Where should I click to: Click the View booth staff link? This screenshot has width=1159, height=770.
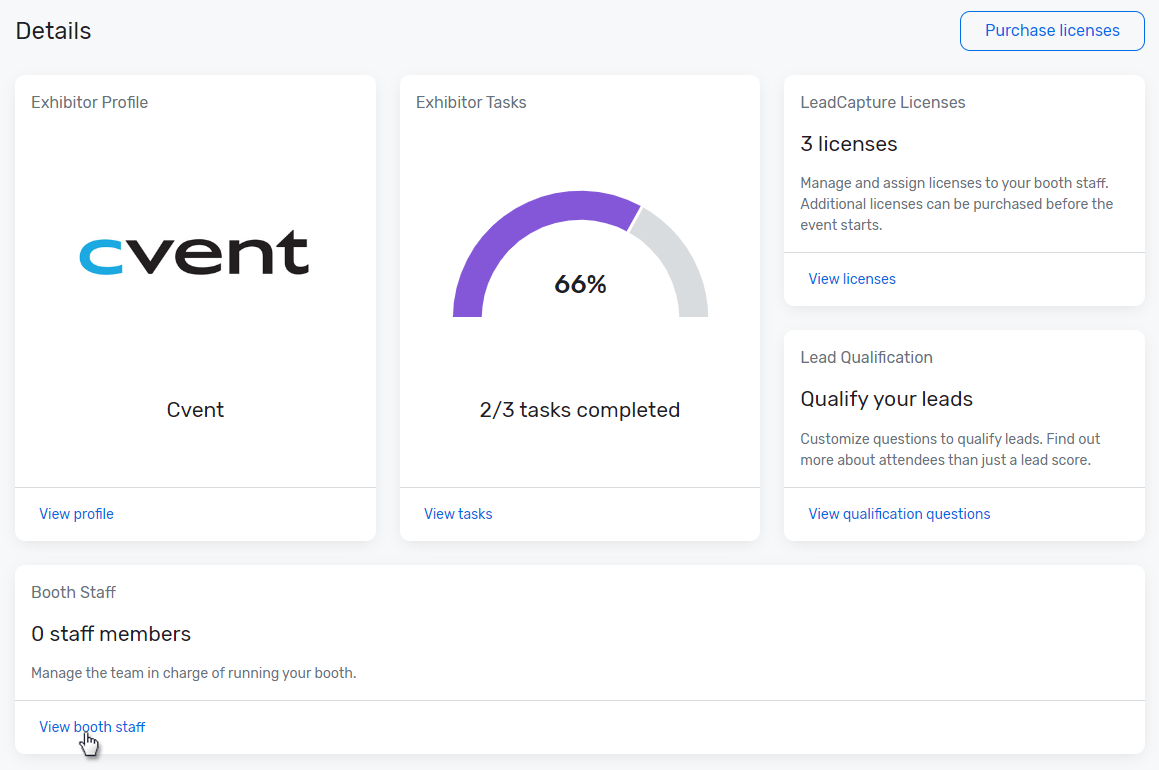pyautogui.click(x=92, y=727)
